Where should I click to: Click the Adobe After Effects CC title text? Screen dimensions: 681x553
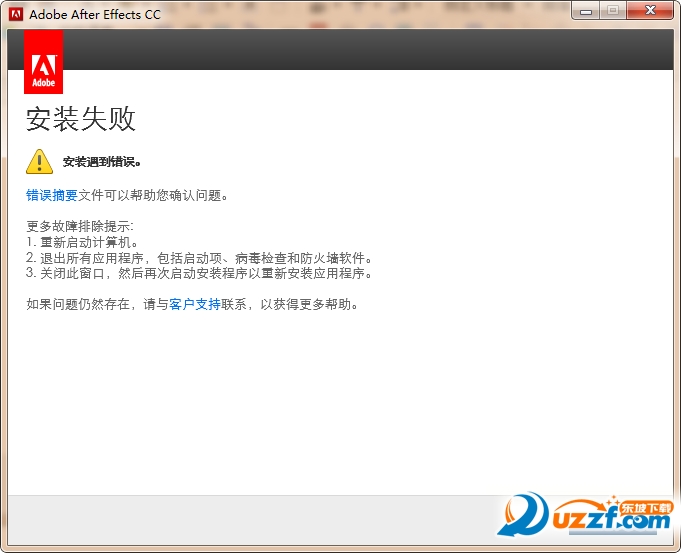(95, 14)
